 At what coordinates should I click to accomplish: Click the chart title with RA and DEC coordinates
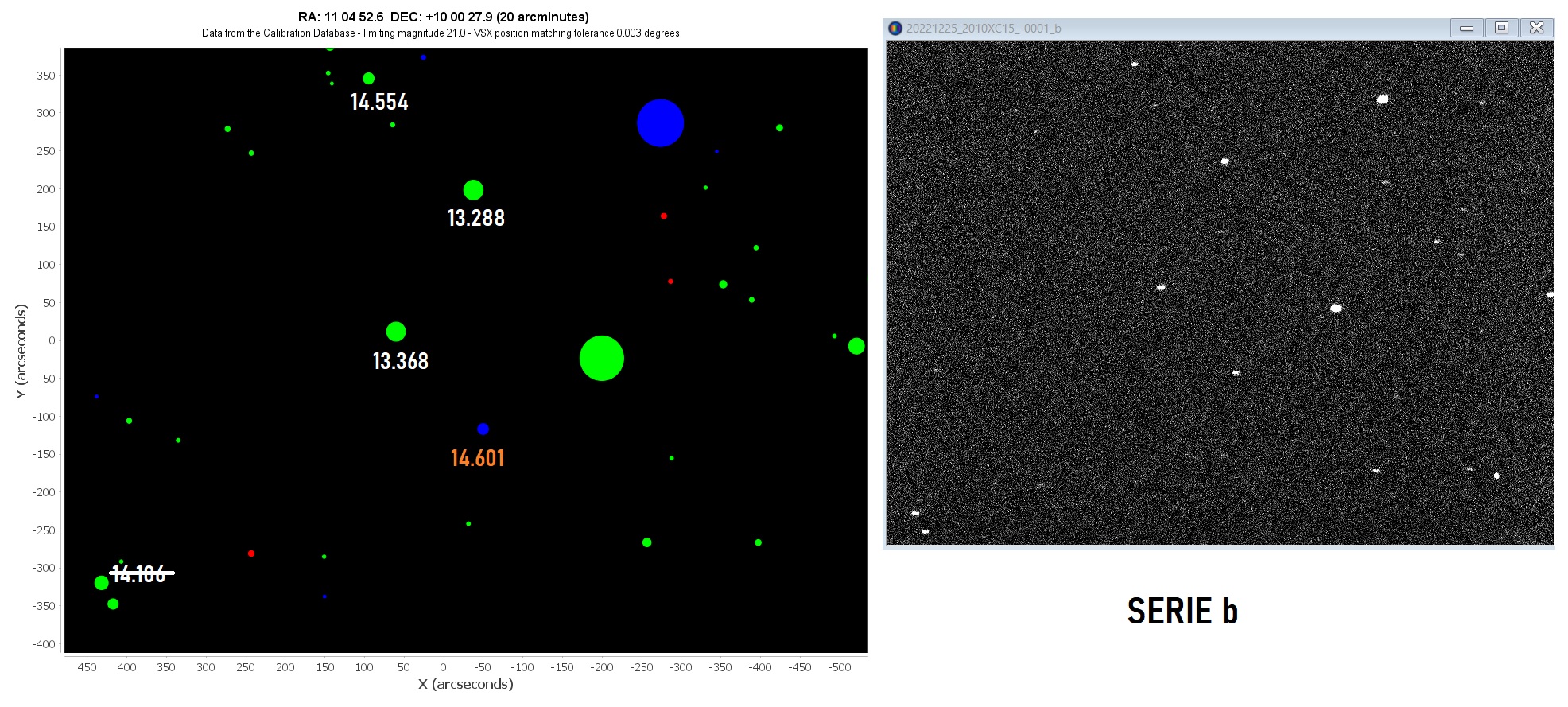444,17
